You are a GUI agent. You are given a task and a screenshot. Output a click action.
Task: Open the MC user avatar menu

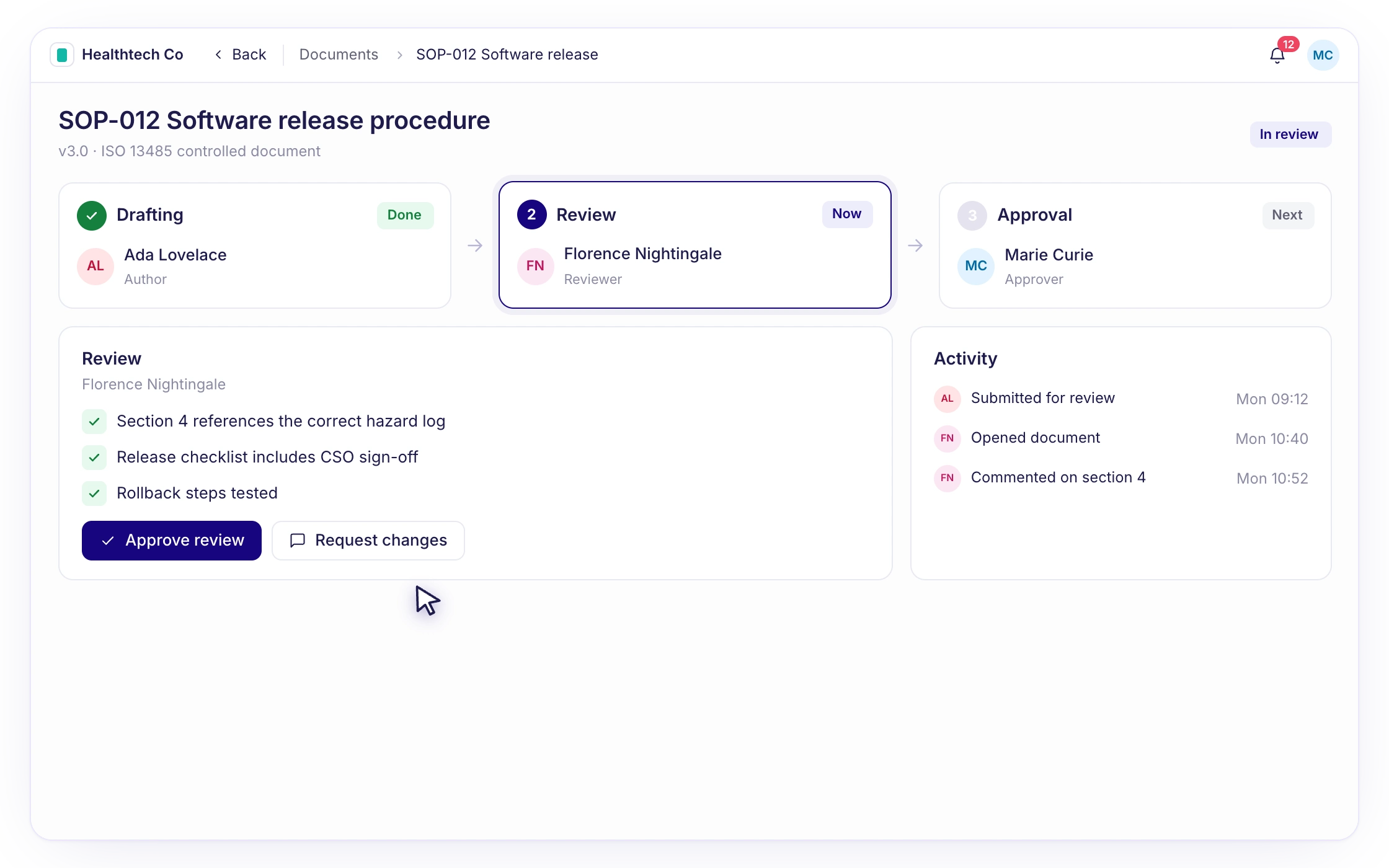tap(1323, 55)
